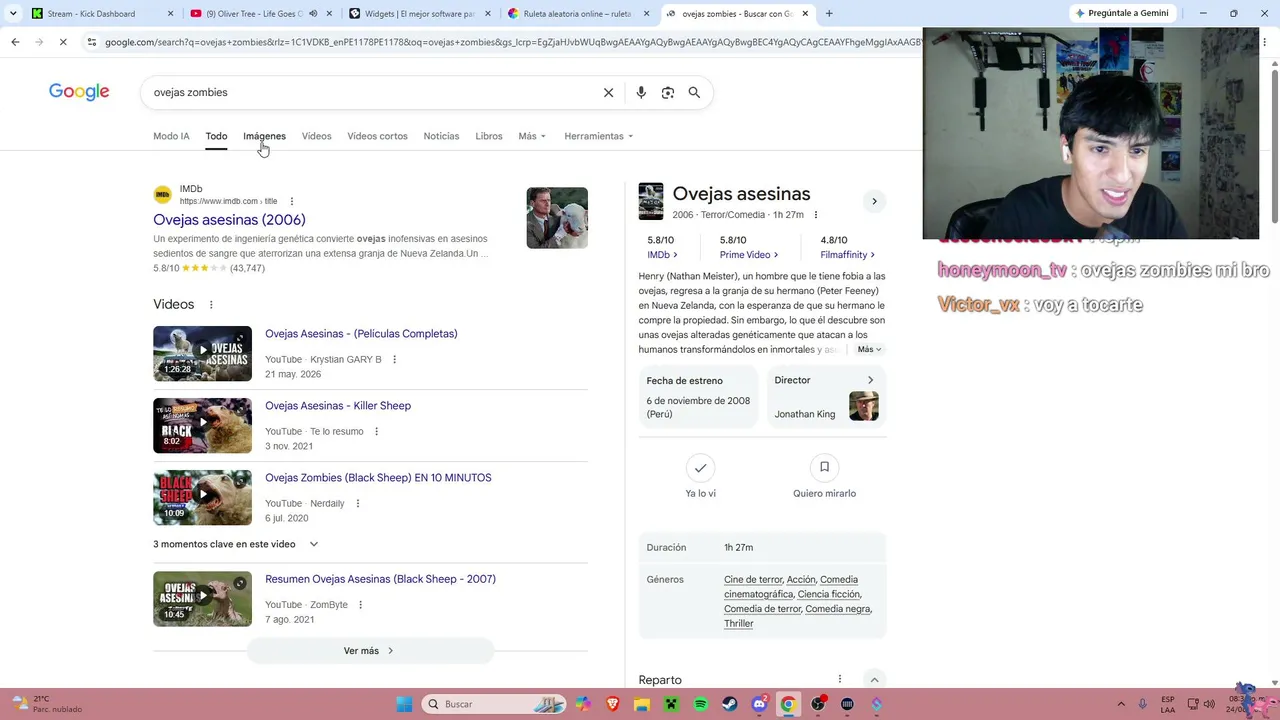
Task: Show hidden system tray icons
Action: tap(1121, 704)
